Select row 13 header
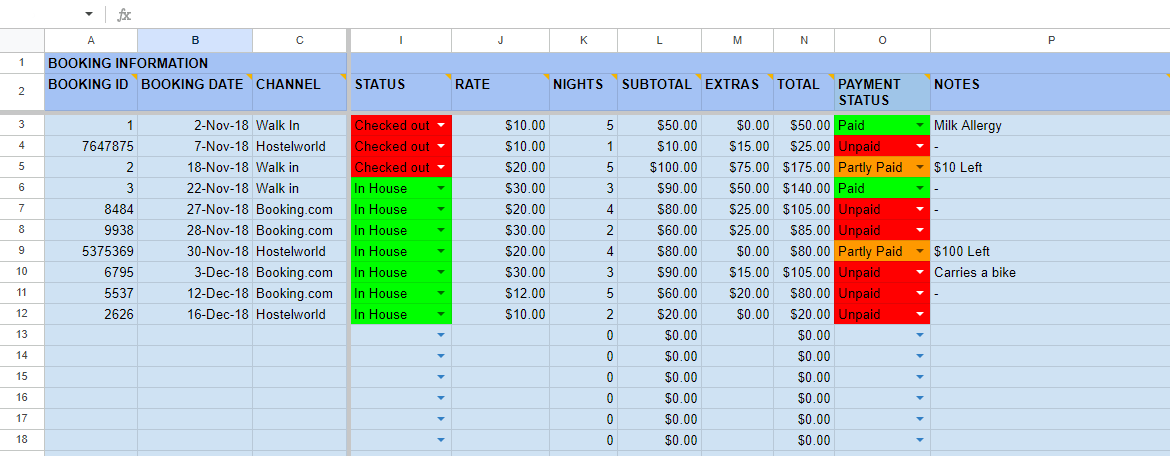 coord(22,335)
